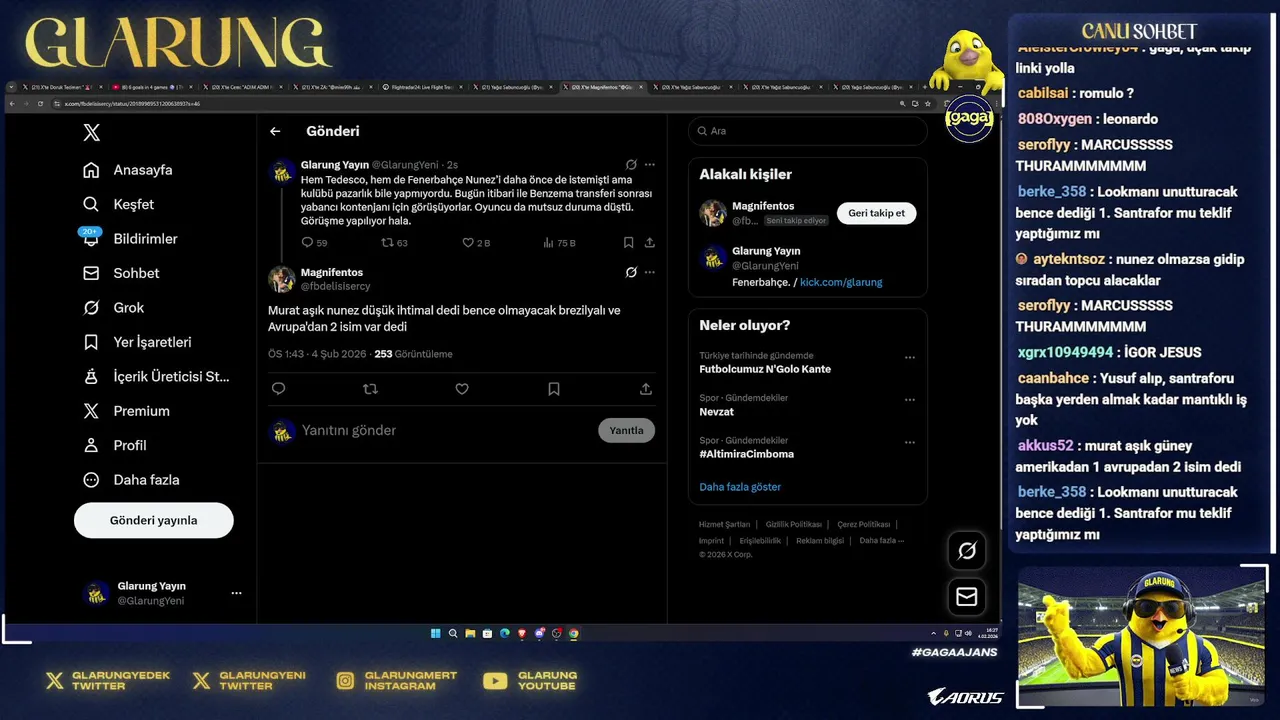Viewport: 1280px width, 720px height.
Task: Click the X logo in the sidebar
Action: click(x=91, y=132)
